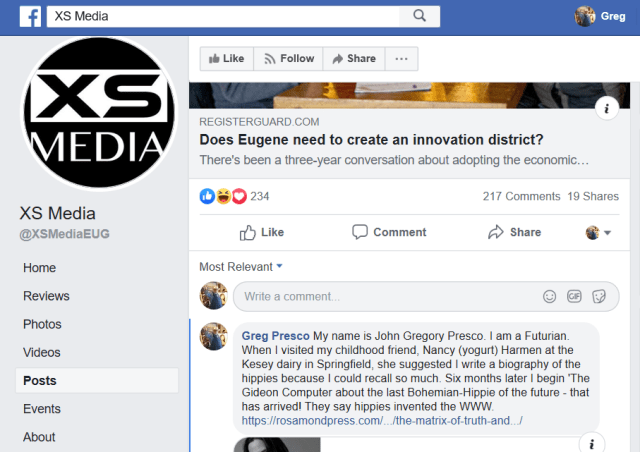Open Photos in the sidebar menu
The height and width of the screenshot is (452, 640).
tap(42, 324)
